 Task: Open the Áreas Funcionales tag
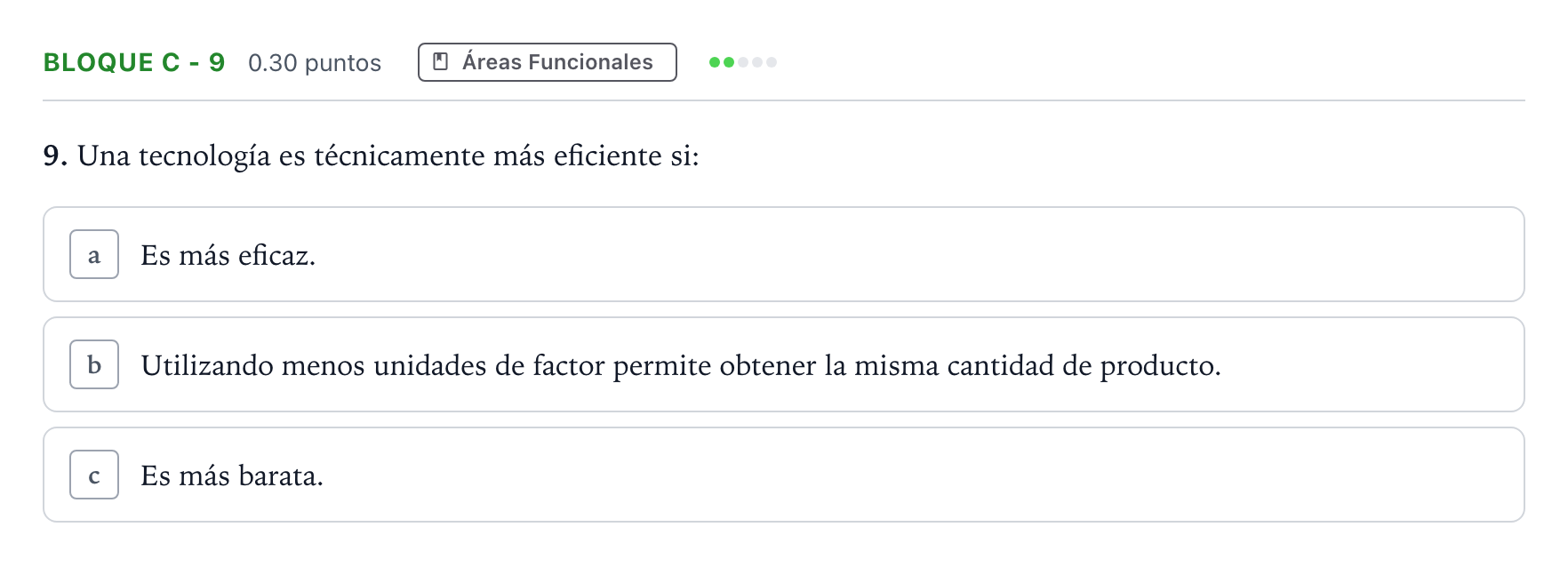548,62
